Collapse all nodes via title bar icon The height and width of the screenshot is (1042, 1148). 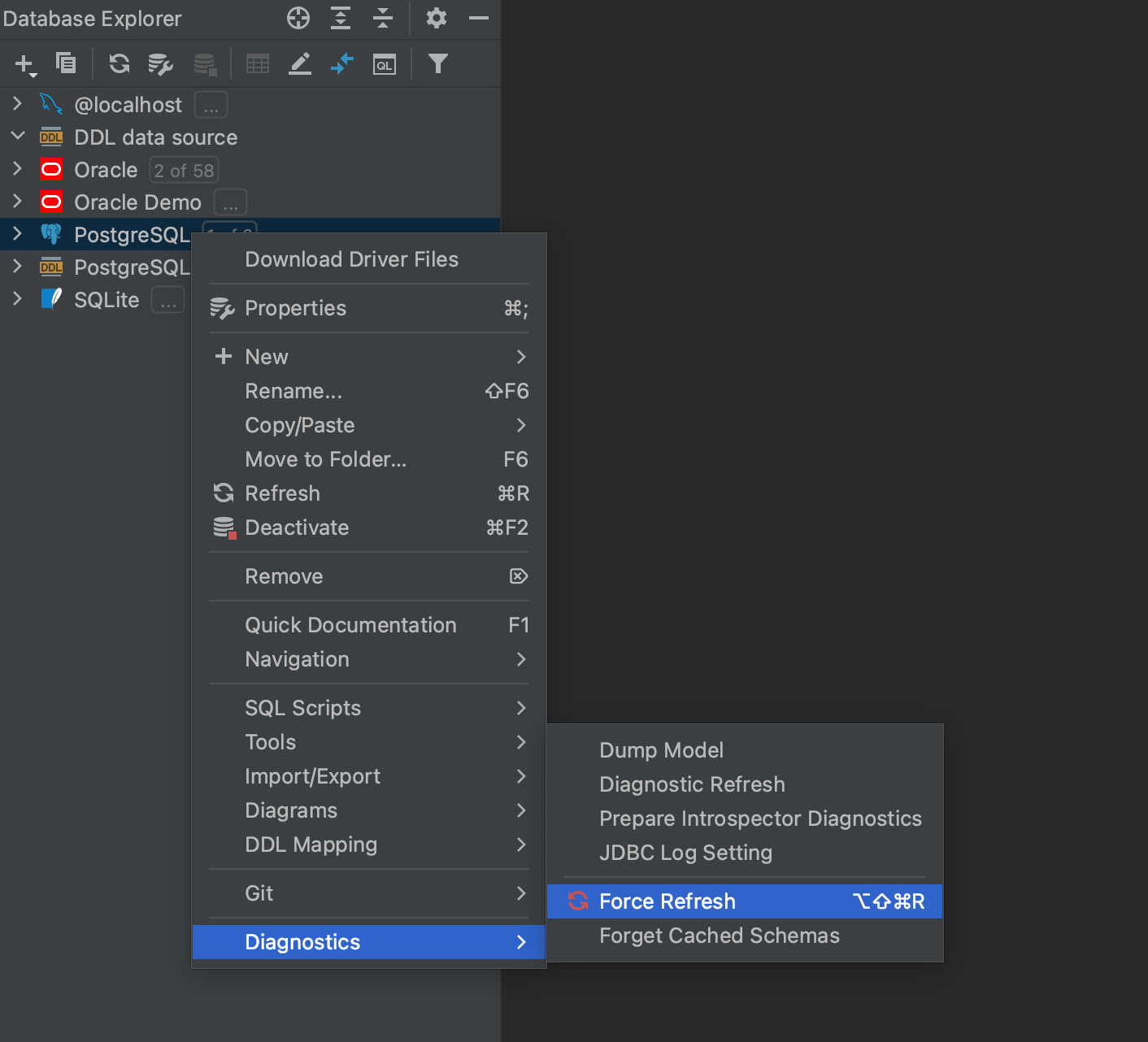coord(383,19)
